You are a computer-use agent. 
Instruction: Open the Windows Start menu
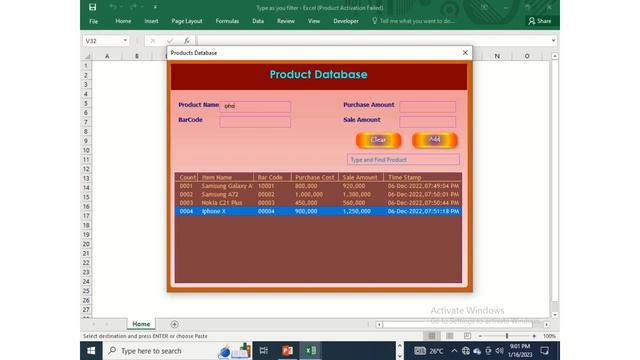click(91, 351)
